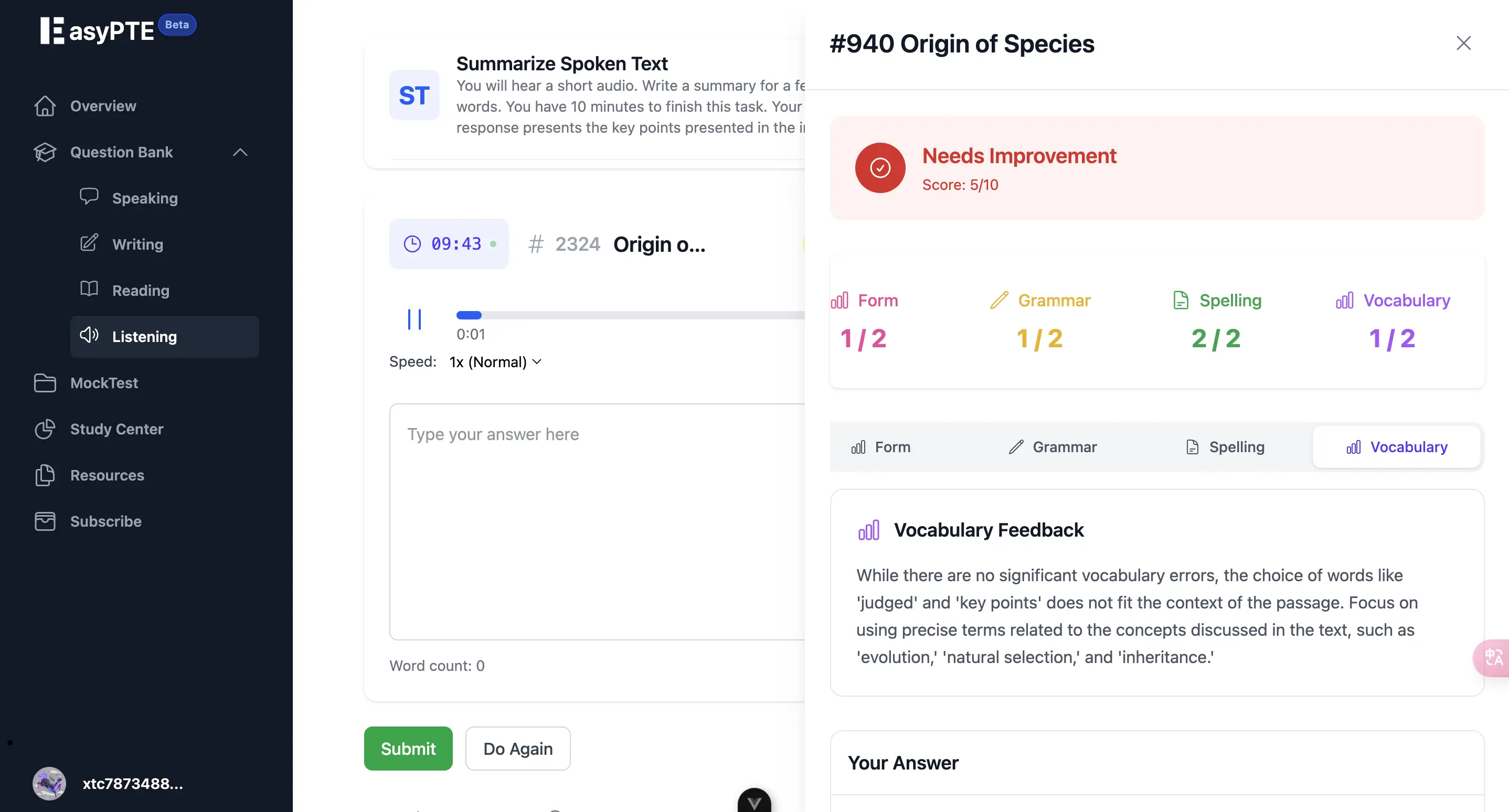Open the Reading book icon

click(89, 289)
